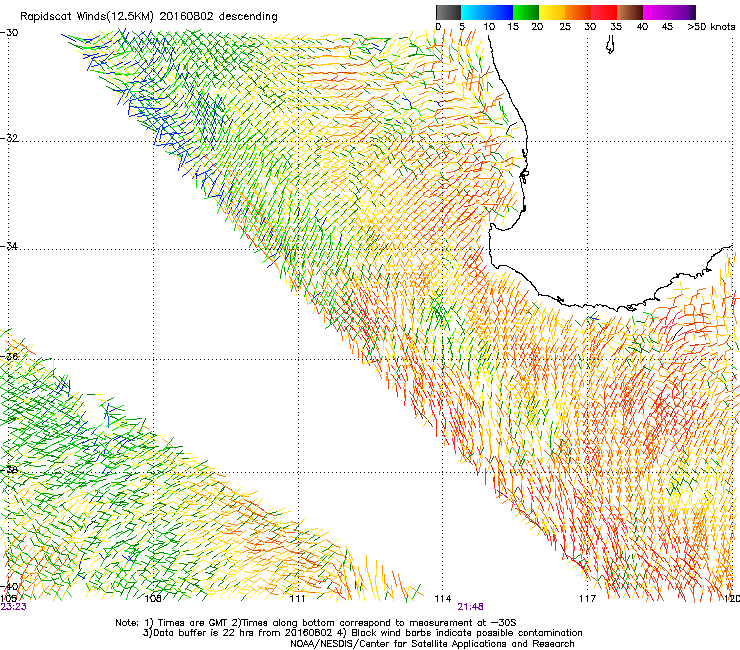Click the '111' longitude label
Screen dimensions: 740x650
297,599
